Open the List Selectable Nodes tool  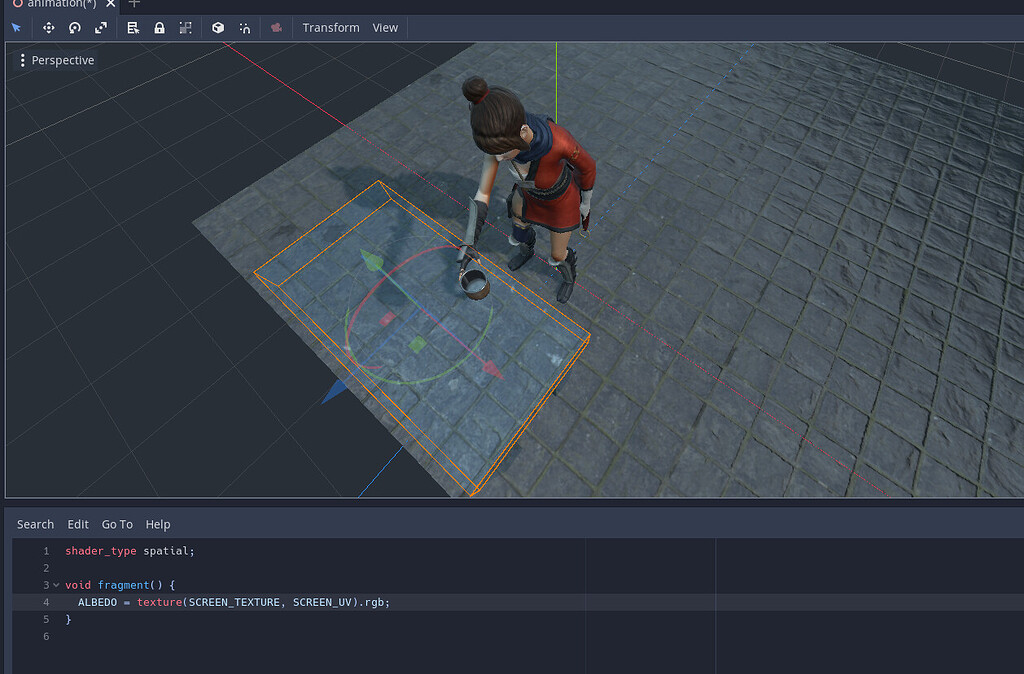[133, 28]
